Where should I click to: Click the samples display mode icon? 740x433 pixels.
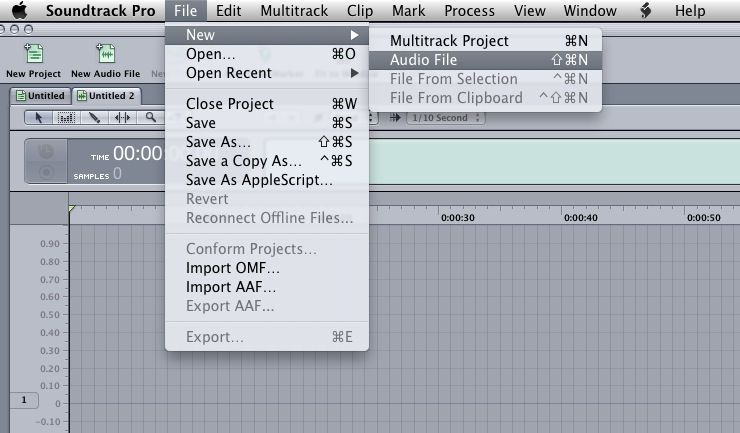pyautogui.click(x=46, y=172)
